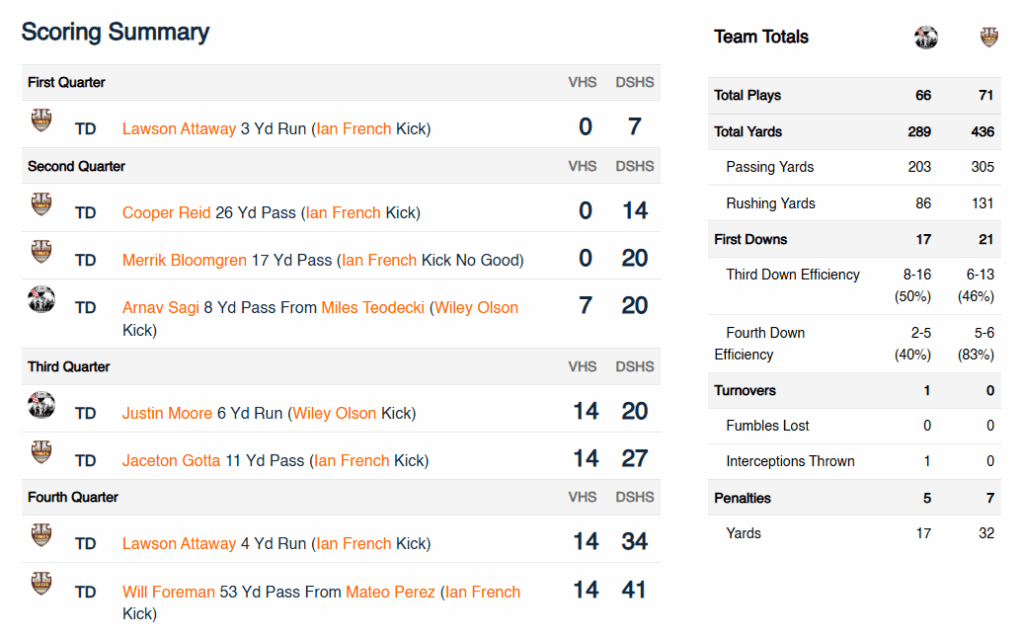
Task: Click the team logo beside Attaway's 3 Yd Run
Action: [x=41, y=121]
